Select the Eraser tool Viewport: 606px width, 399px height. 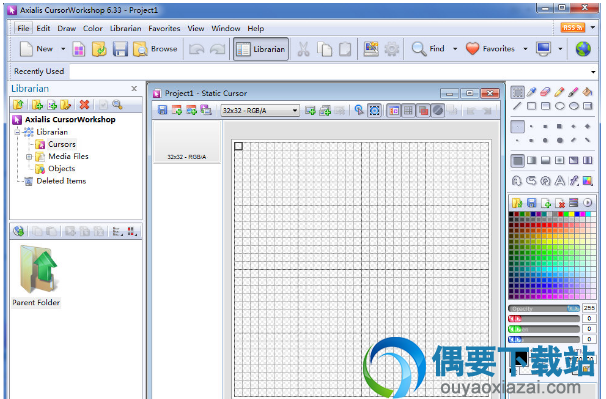545,92
